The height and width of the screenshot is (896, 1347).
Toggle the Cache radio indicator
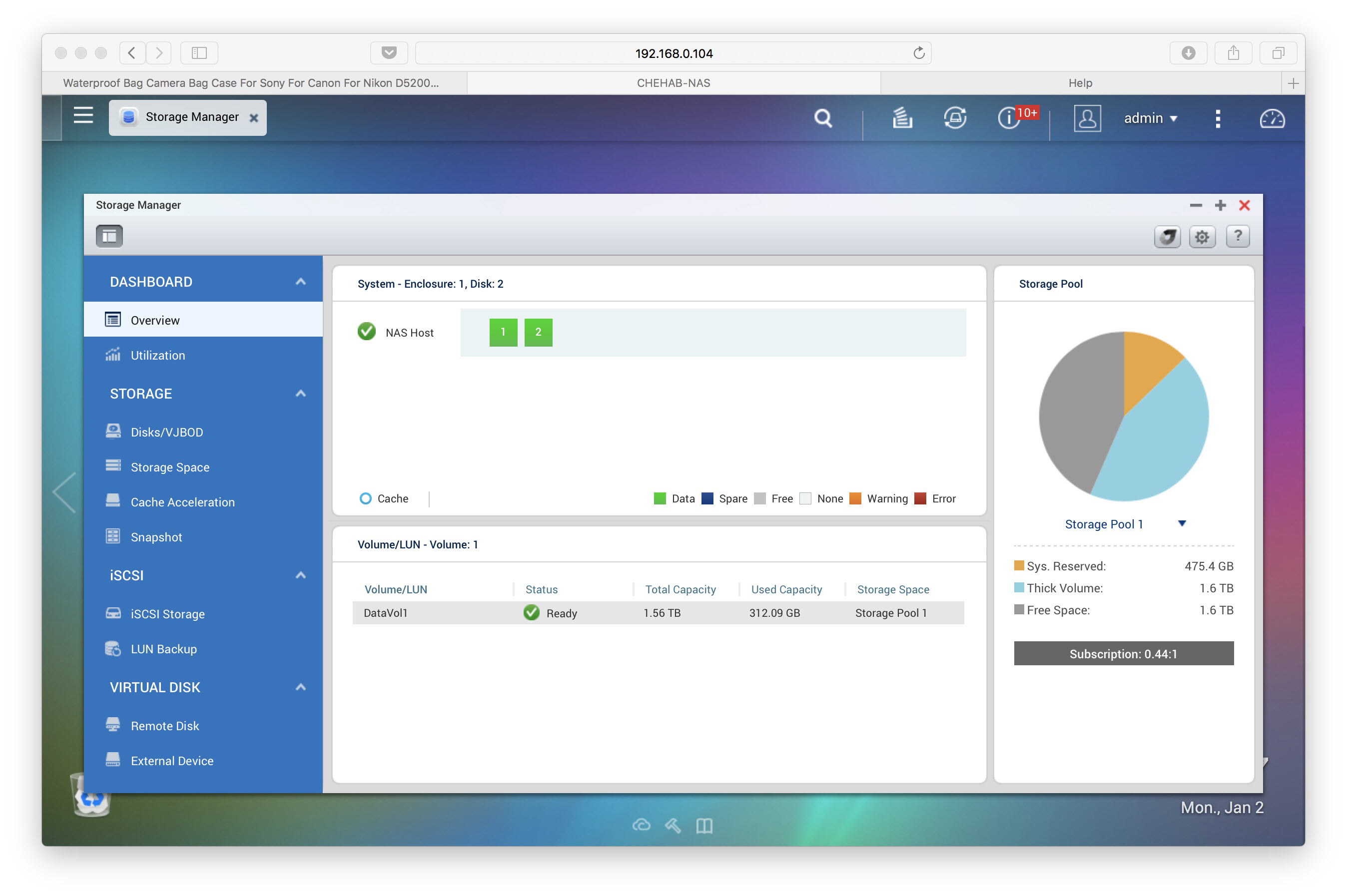[365, 498]
